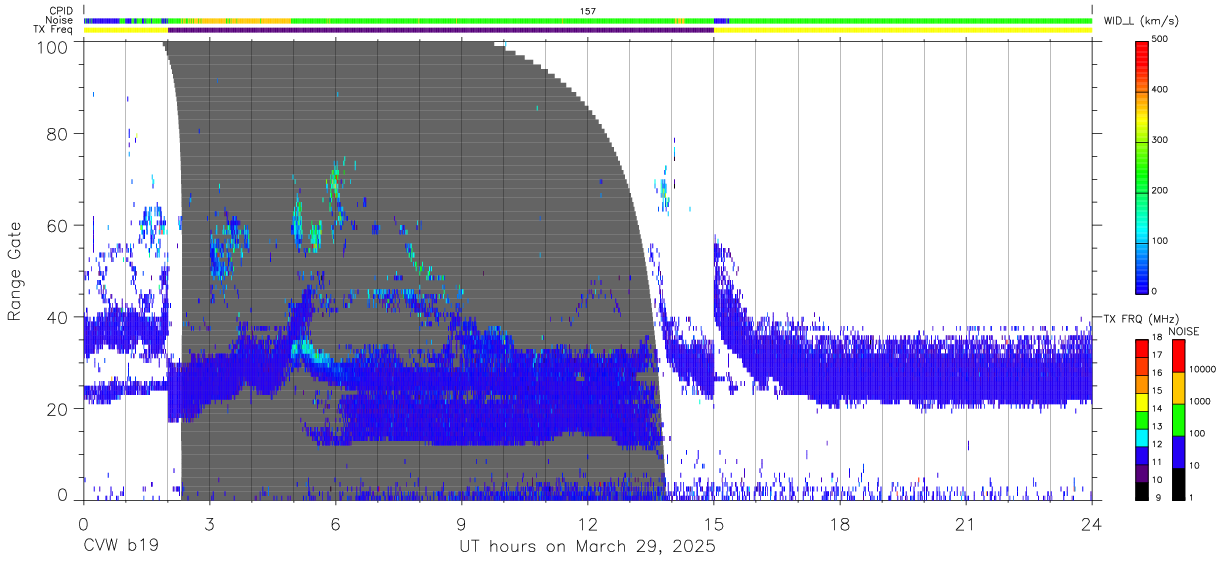1228x567 pixels.
Task: Click the hour 18 x-axis label
Action: click(839, 523)
